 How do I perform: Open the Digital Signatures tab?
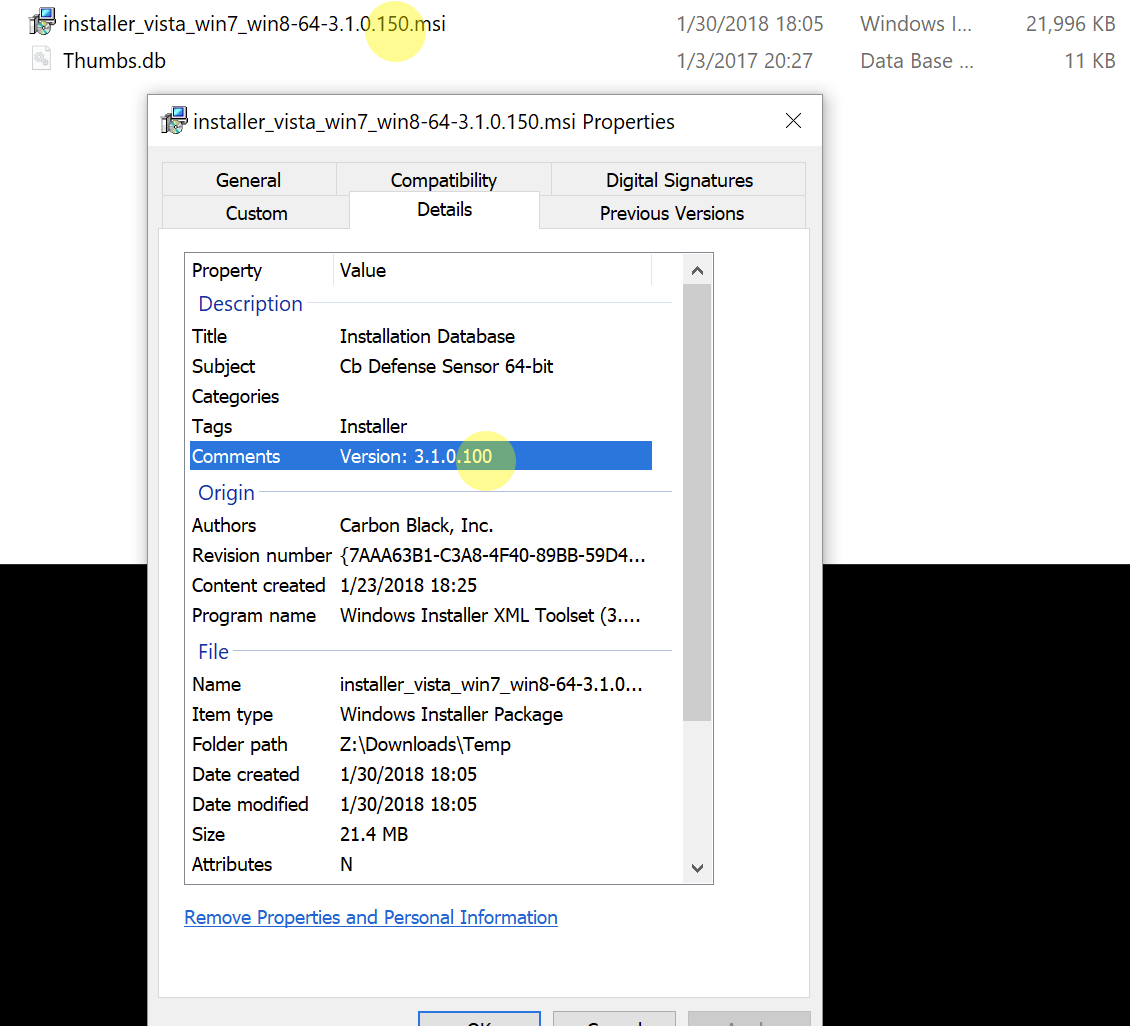[679, 180]
